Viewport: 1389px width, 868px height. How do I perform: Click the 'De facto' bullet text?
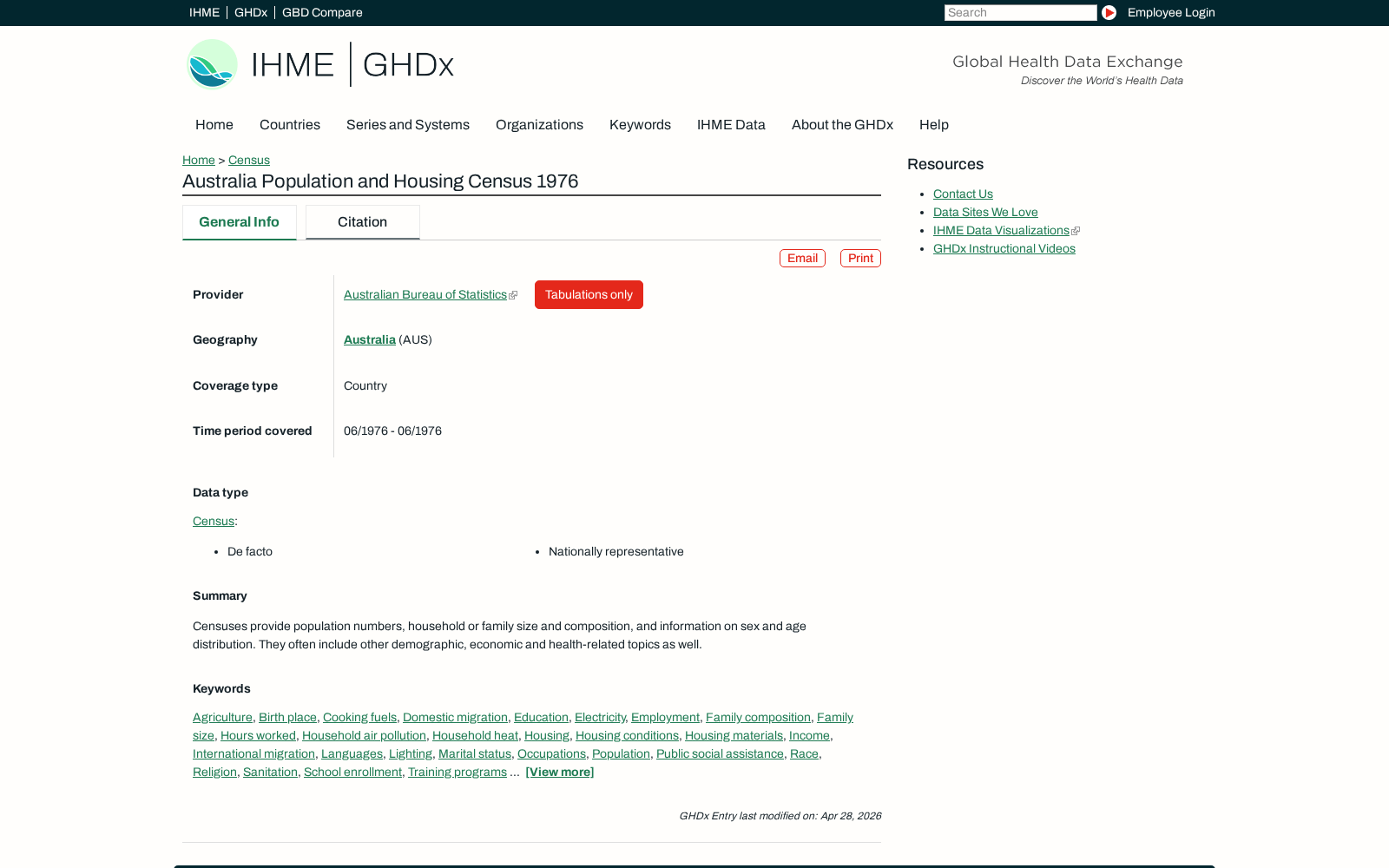point(250,551)
